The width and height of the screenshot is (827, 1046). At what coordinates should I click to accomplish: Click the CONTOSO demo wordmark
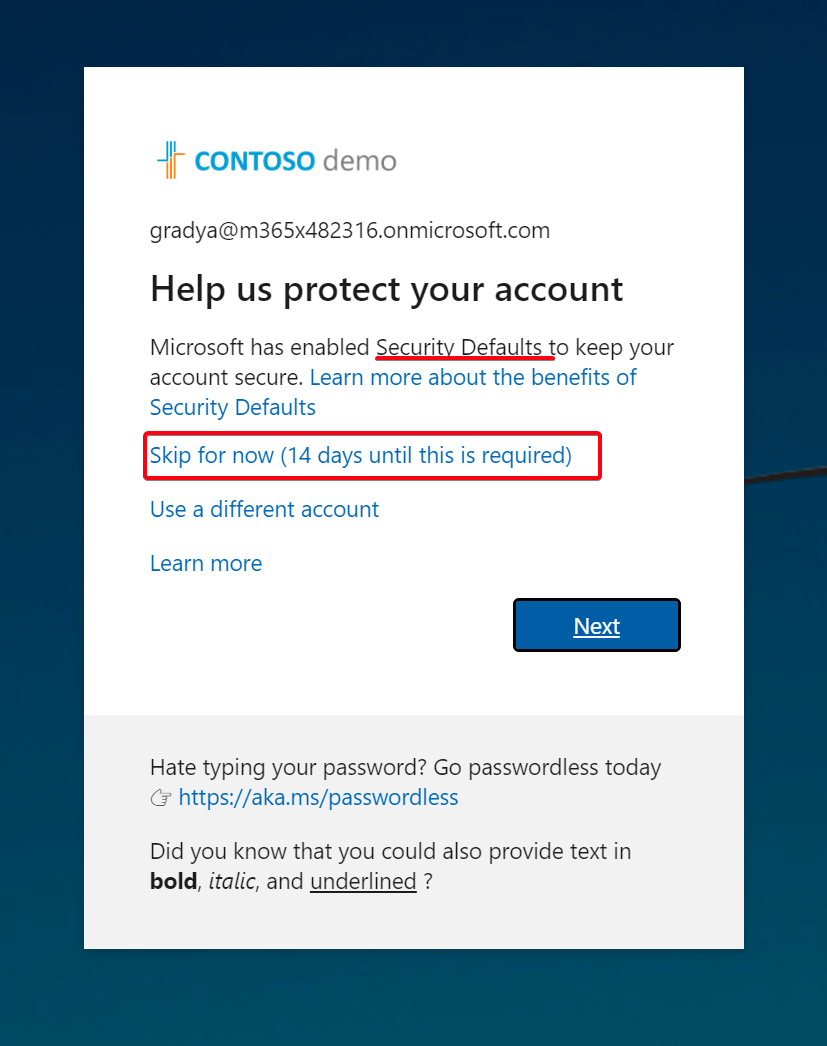[x=295, y=161]
